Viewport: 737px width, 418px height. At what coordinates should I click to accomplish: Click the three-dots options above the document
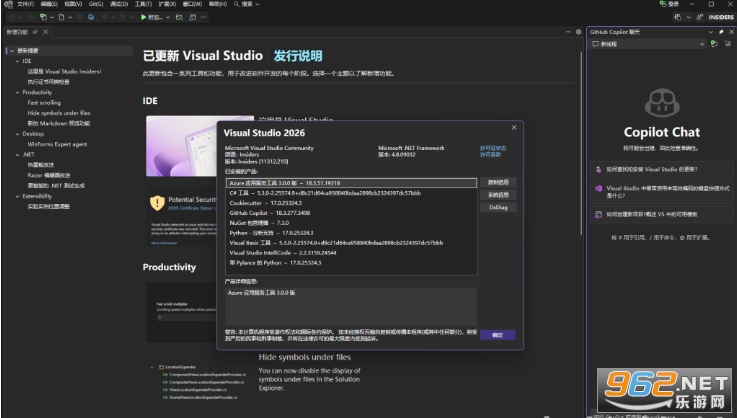coord(568,32)
